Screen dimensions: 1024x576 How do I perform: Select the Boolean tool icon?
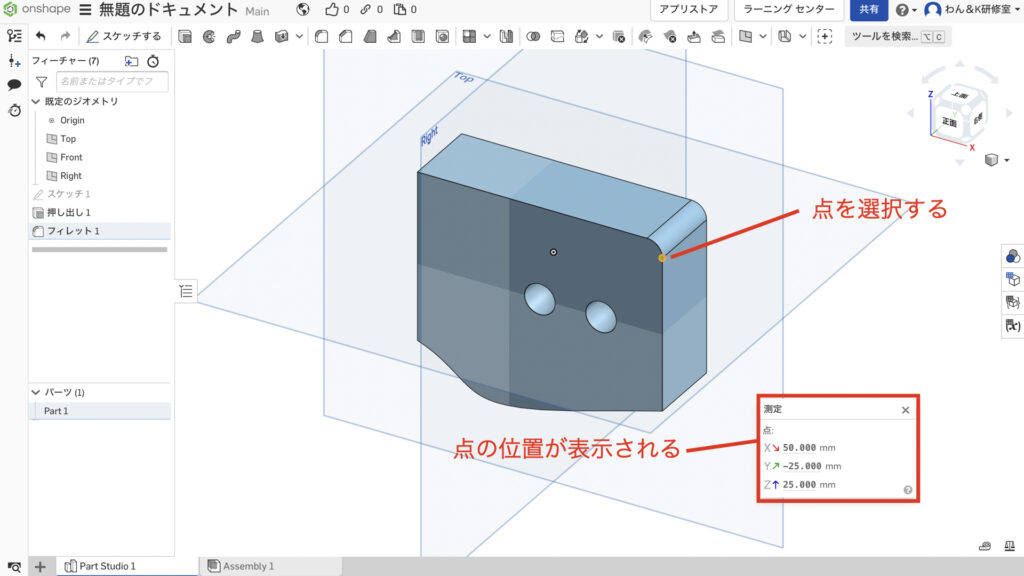point(533,37)
